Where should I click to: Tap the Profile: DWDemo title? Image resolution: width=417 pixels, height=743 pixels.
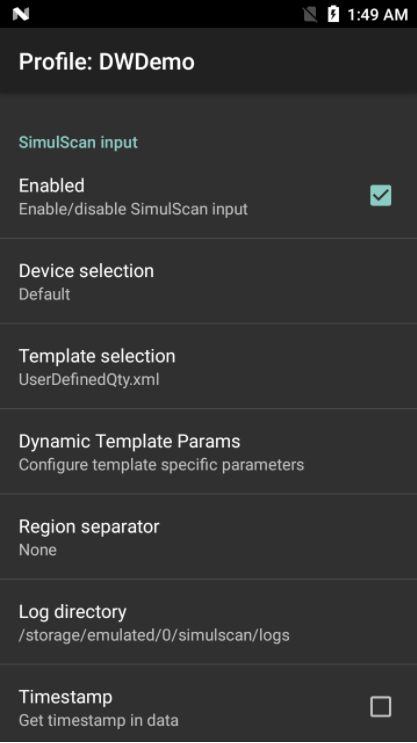click(107, 62)
